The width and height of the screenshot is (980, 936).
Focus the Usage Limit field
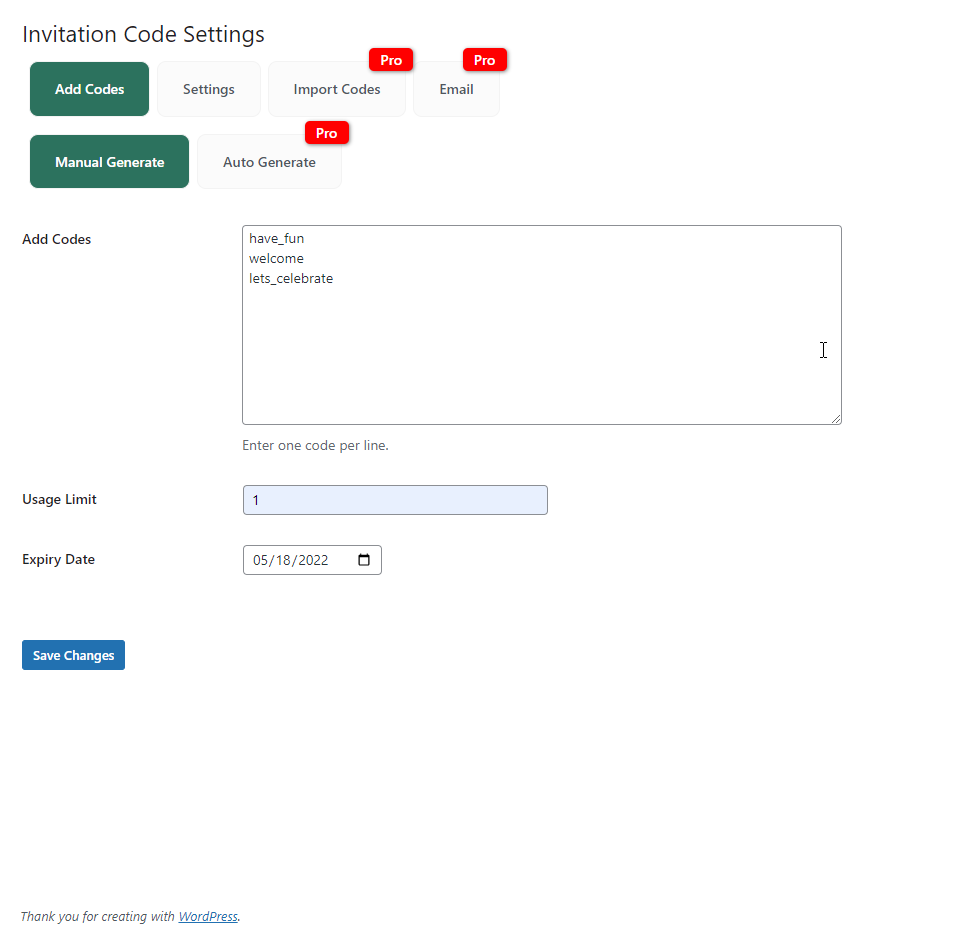[395, 500]
